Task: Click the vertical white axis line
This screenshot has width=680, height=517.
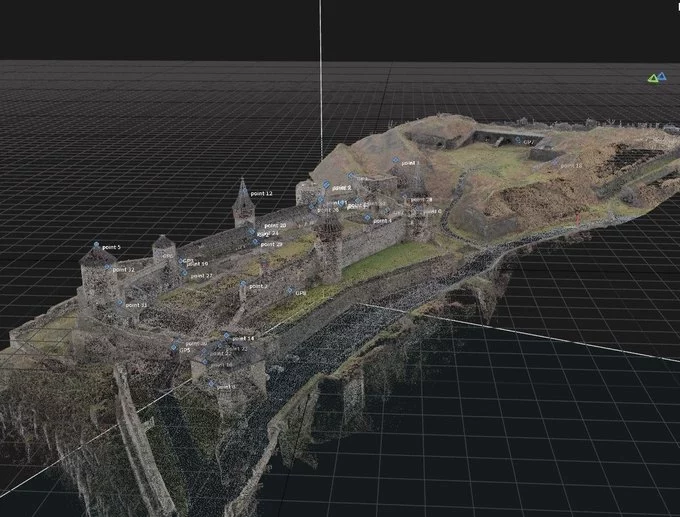Action: (x=321, y=80)
